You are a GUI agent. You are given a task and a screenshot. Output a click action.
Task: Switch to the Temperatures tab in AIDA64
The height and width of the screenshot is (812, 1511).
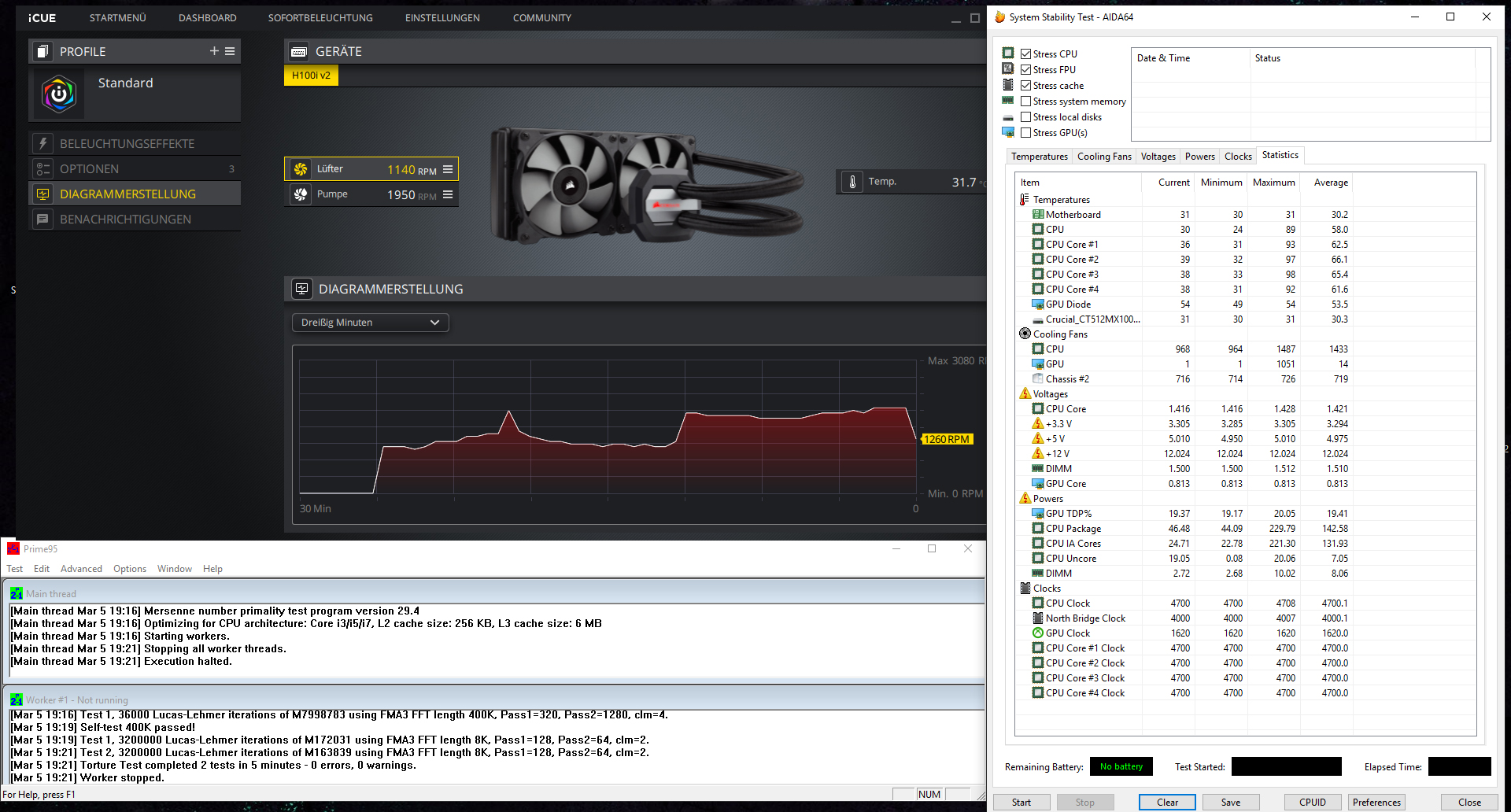1040,157
